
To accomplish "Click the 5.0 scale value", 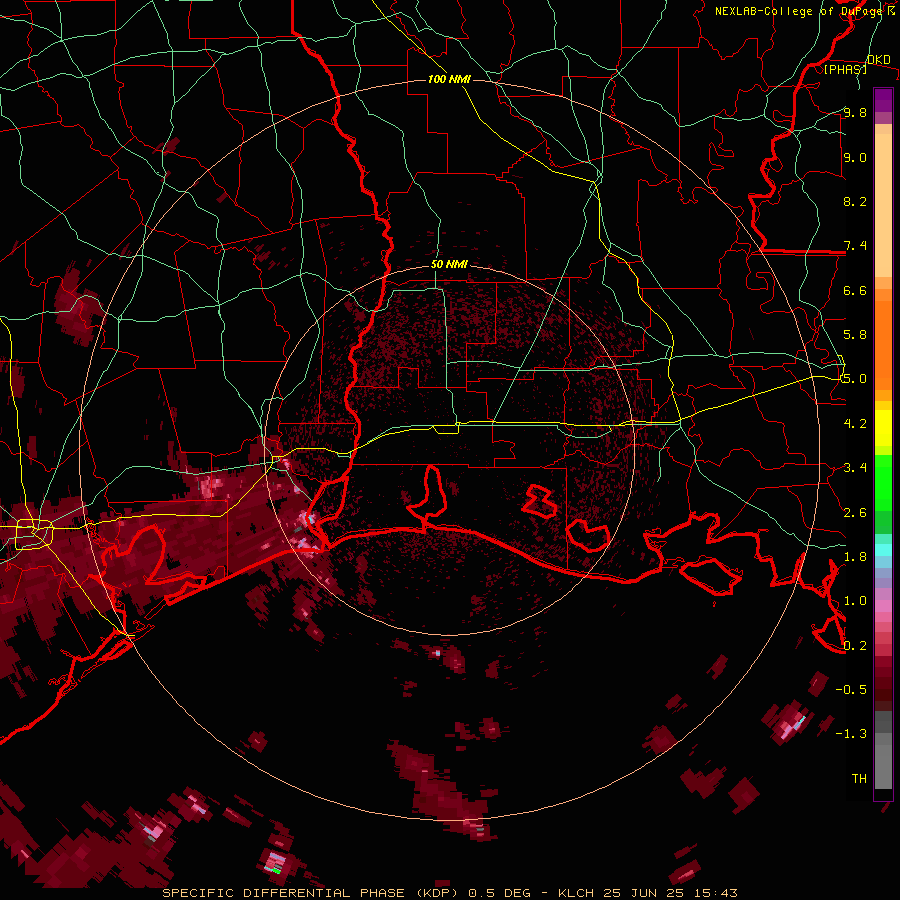I will tap(855, 379).
